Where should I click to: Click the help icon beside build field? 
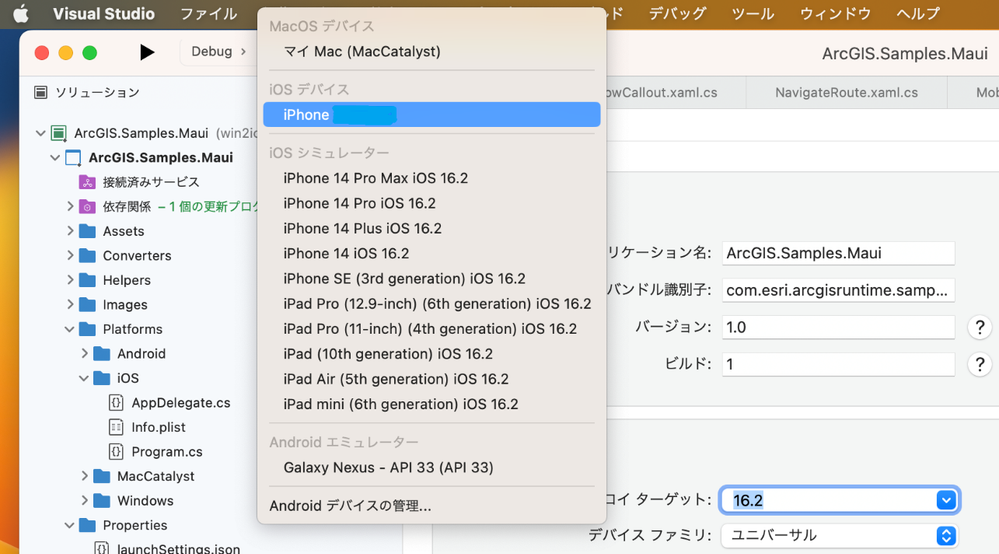(980, 364)
